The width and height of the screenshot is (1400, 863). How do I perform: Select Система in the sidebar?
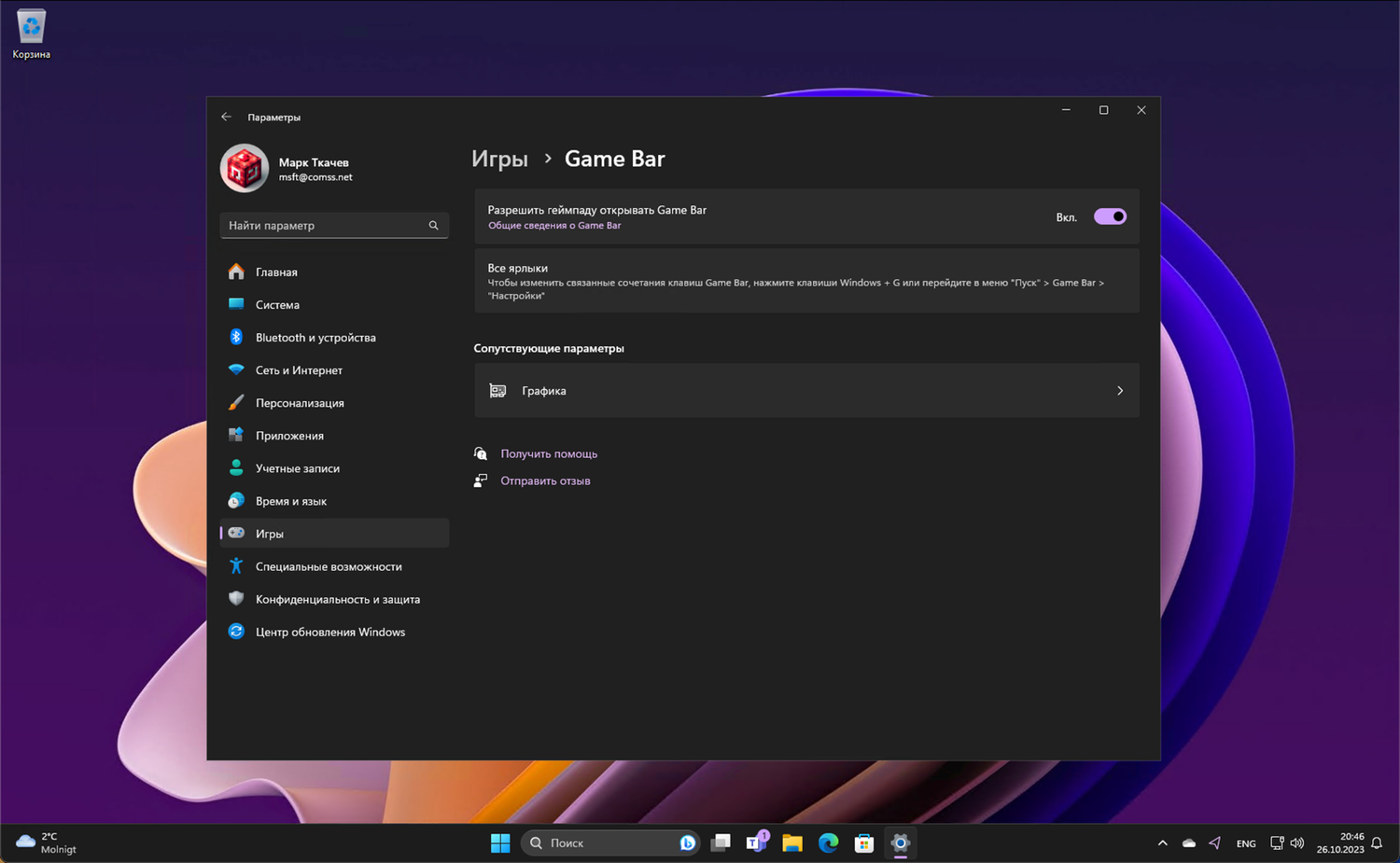[277, 305]
